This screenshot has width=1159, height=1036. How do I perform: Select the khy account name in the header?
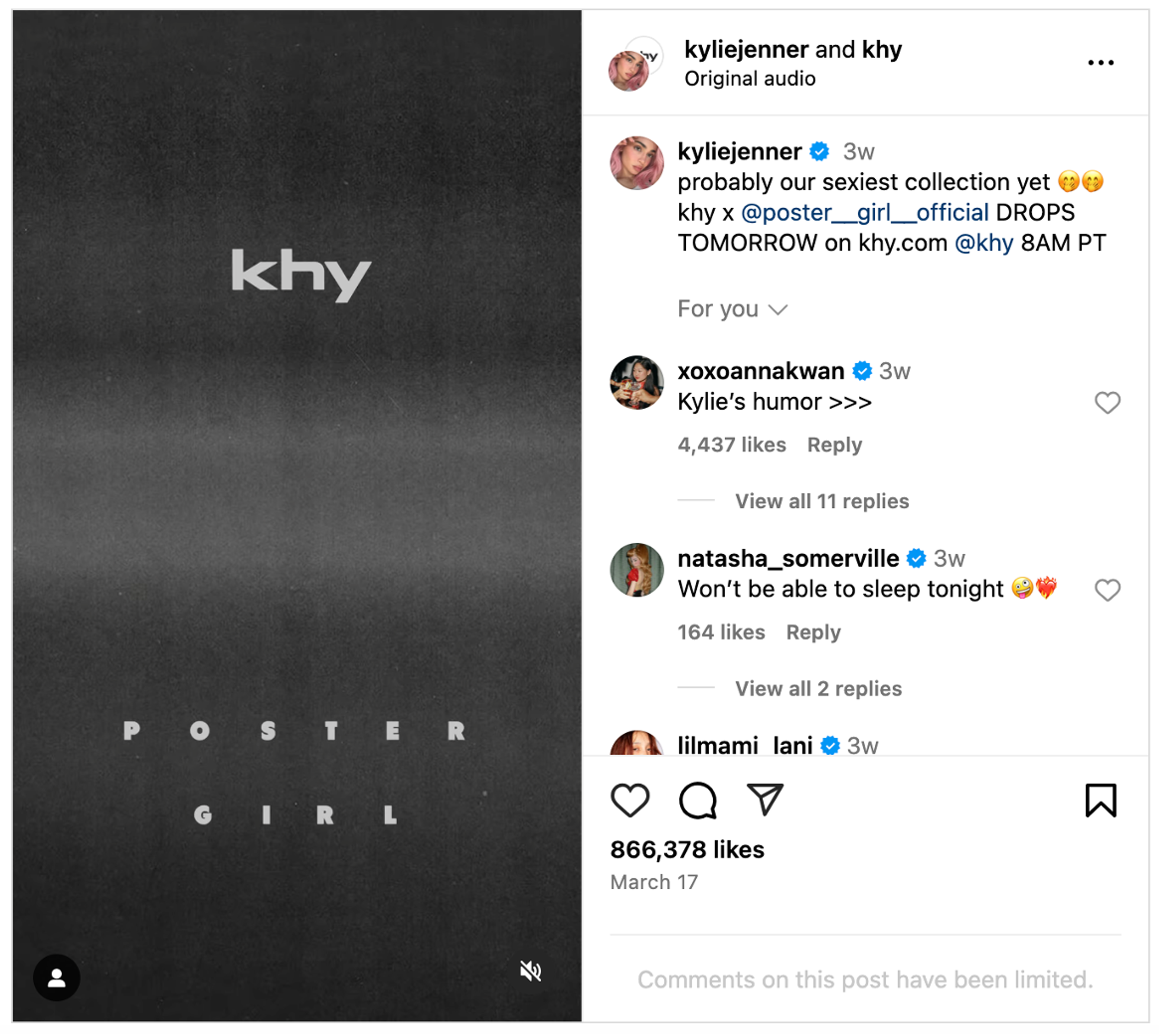[883, 50]
